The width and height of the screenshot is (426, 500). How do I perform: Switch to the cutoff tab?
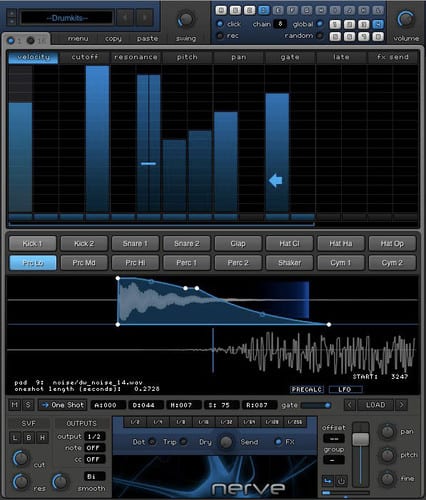click(85, 57)
